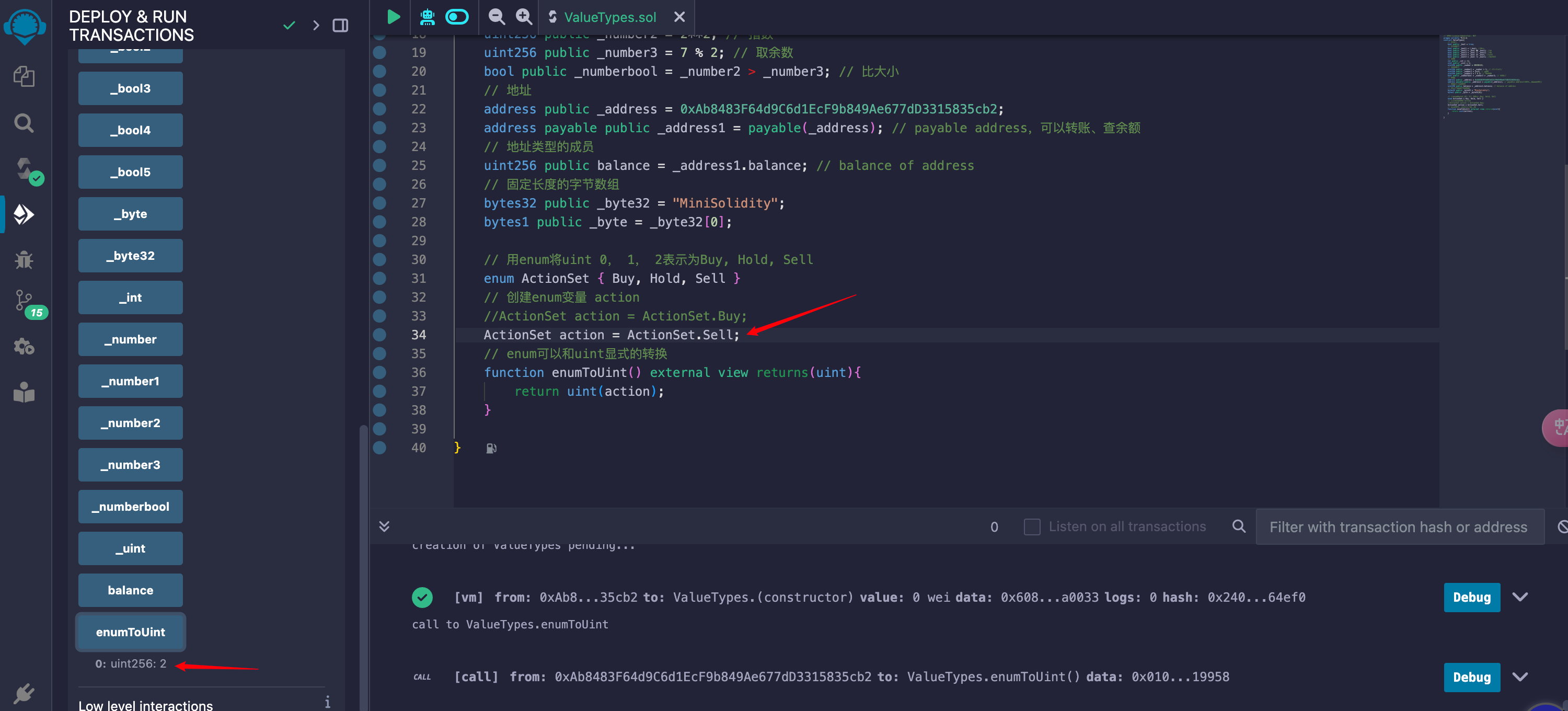Zoom in the editor font
This screenshot has width=1568, height=711.
524,17
